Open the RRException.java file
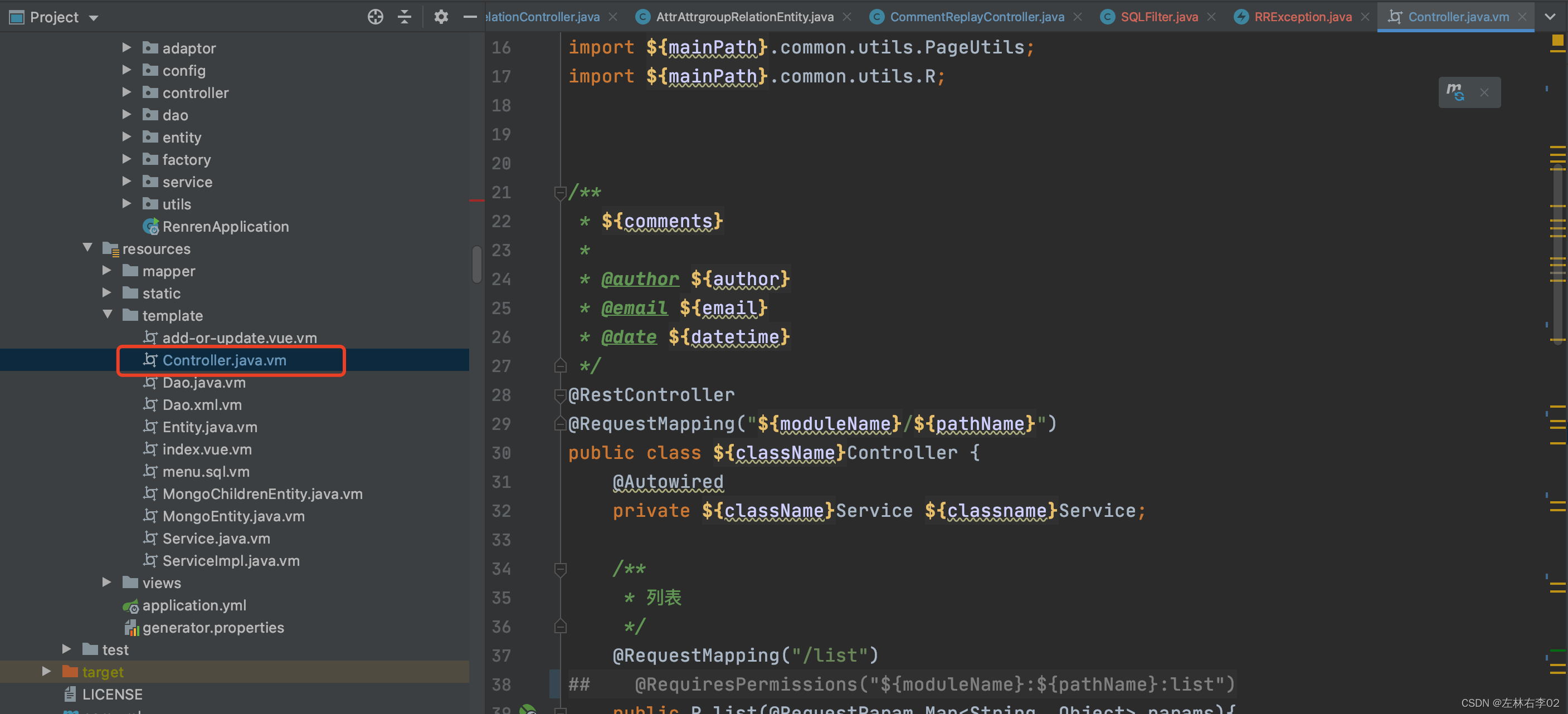Image resolution: width=1568 pixels, height=714 pixels. tap(1302, 16)
